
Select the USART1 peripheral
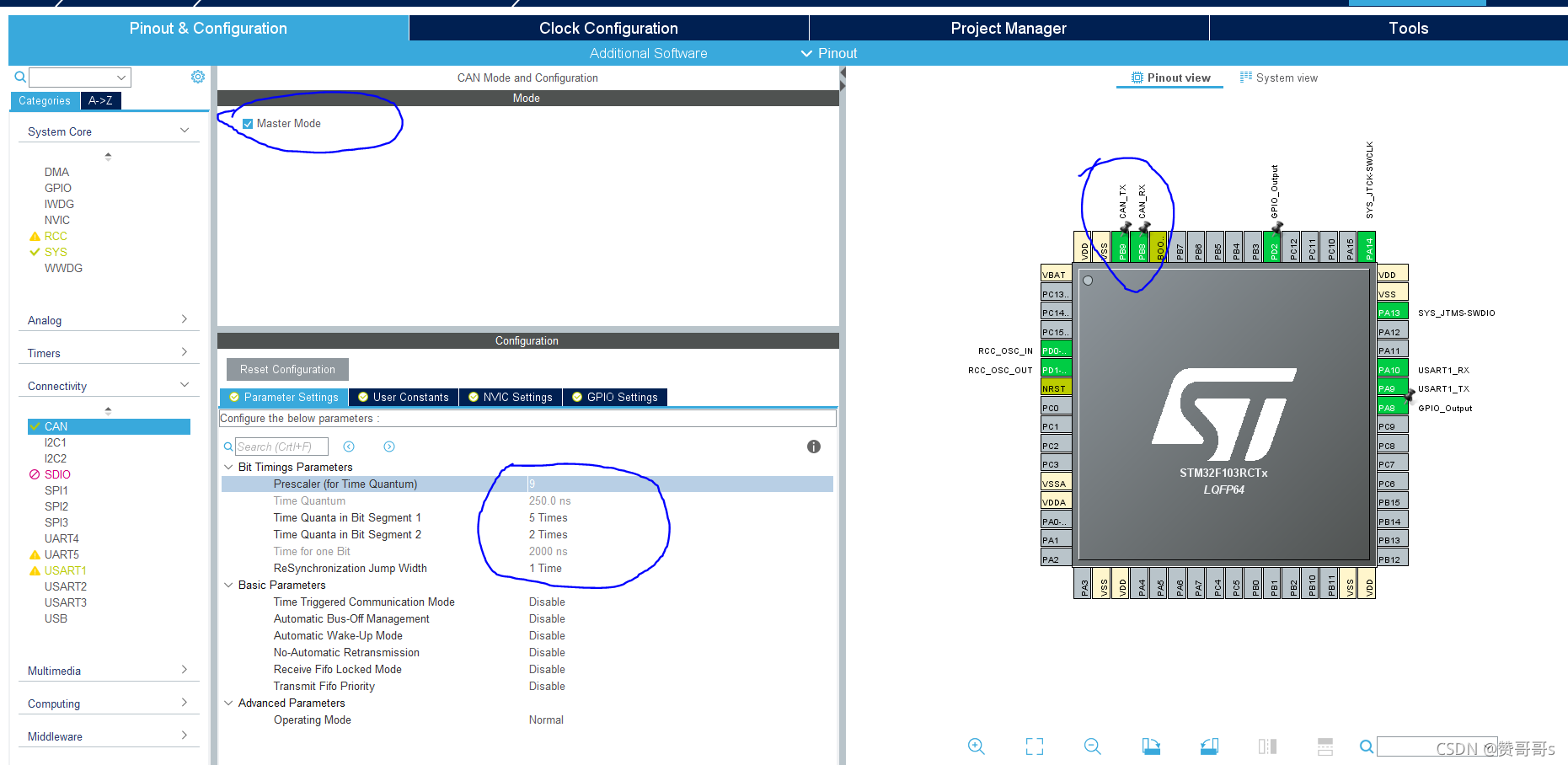tap(65, 570)
